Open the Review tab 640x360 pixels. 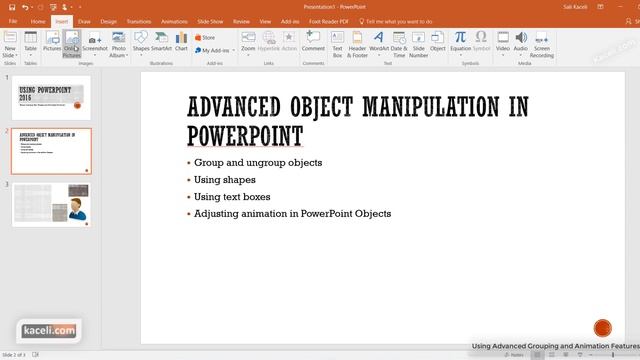tap(241, 21)
